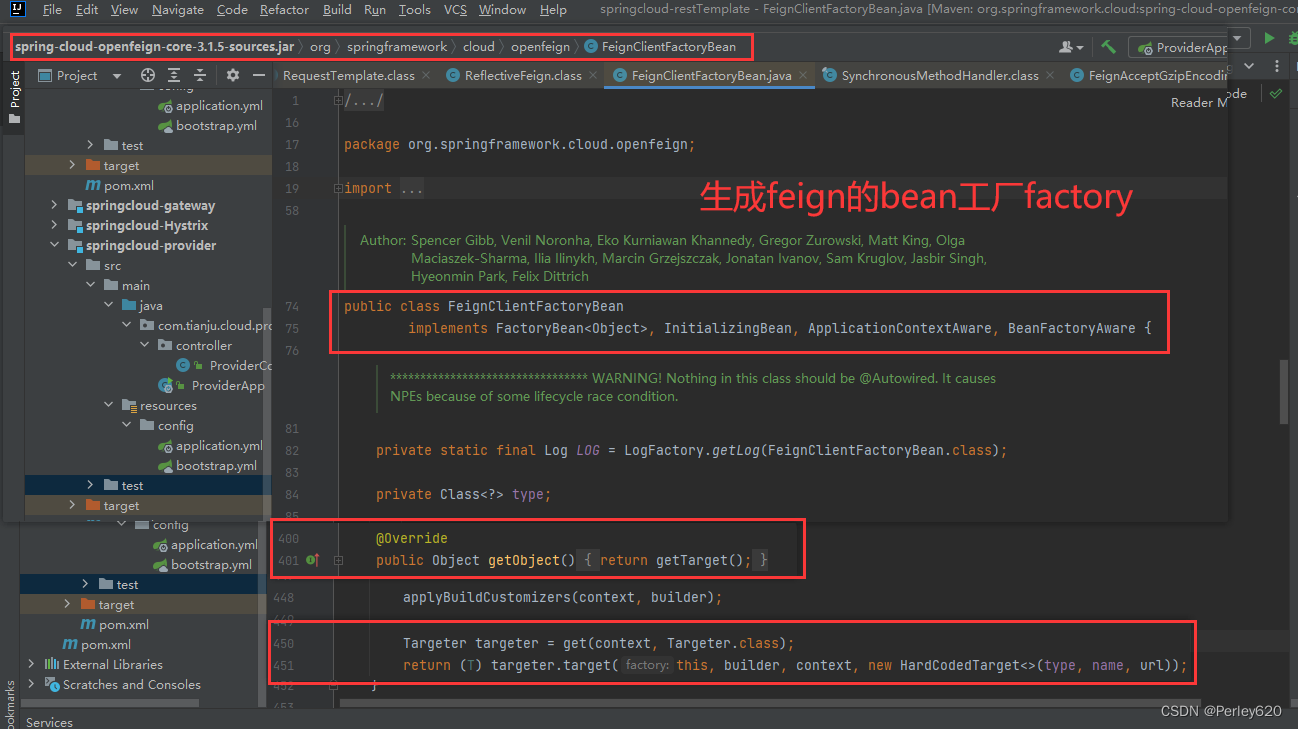Click the green Run arrow button
The width and height of the screenshot is (1298, 729).
coord(1268,38)
